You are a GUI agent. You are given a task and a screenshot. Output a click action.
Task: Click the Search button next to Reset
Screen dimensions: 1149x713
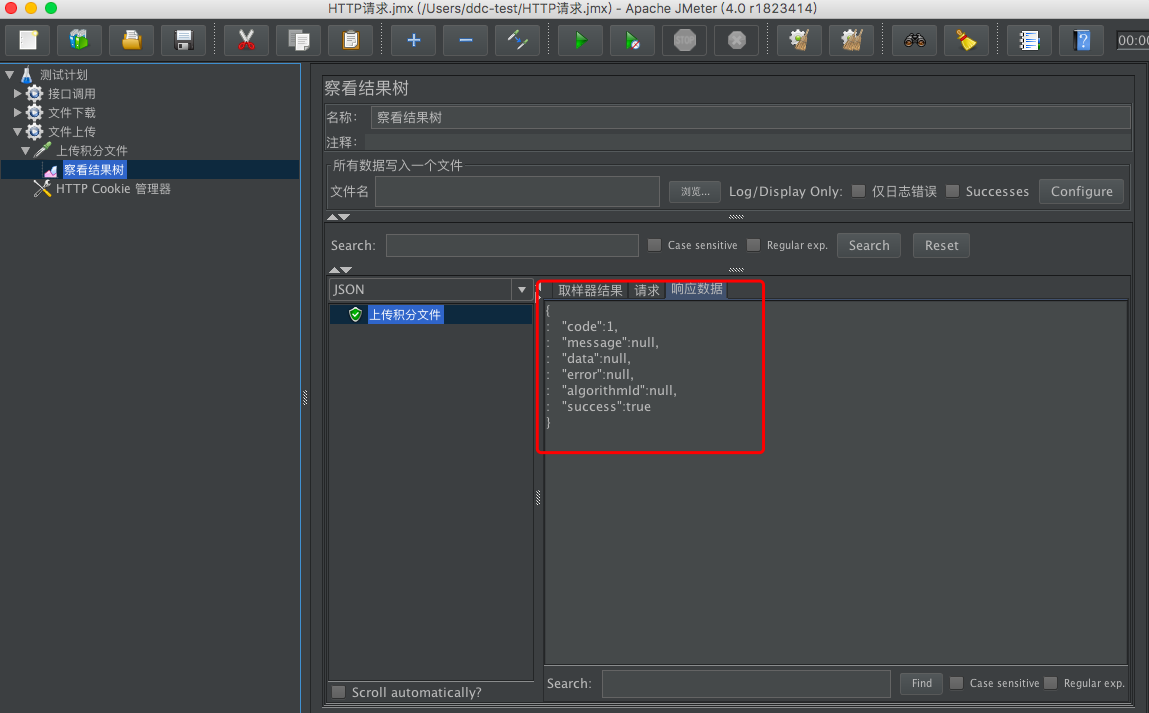click(x=869, y=245)
